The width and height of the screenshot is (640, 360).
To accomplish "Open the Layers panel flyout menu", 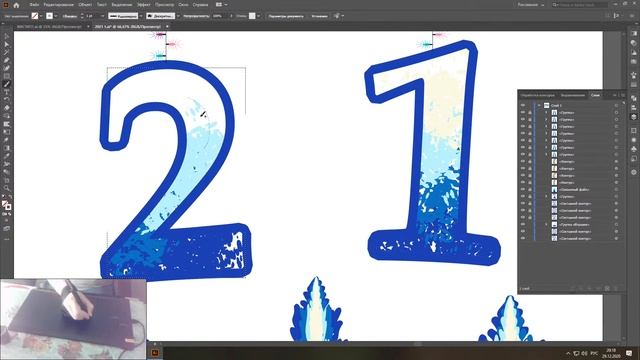I will [x=623, y=95].
